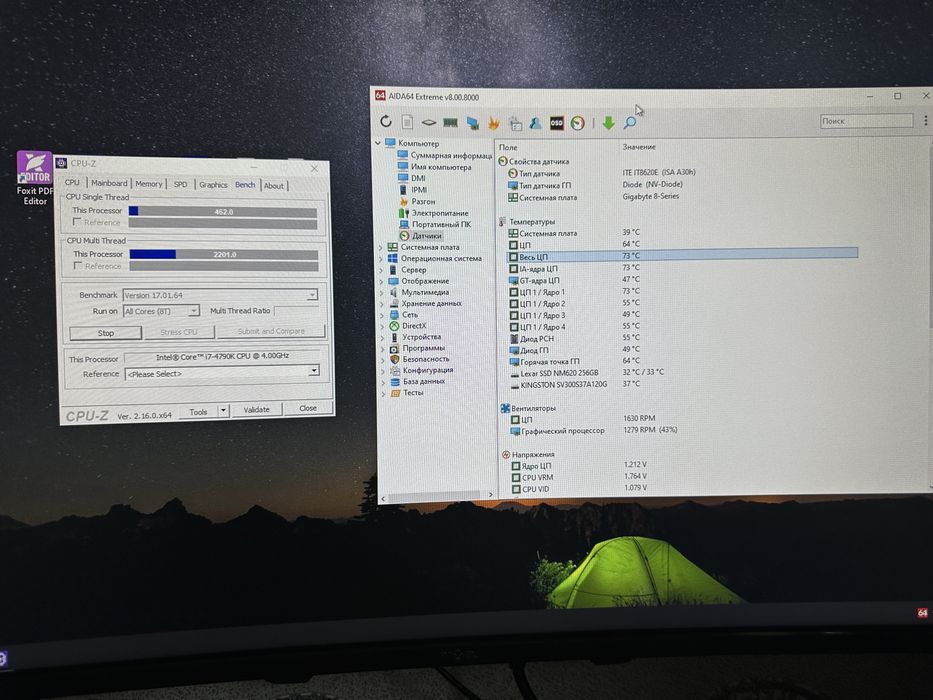
Task: Open the OSD panel toolbar icon
Action: 556,123
